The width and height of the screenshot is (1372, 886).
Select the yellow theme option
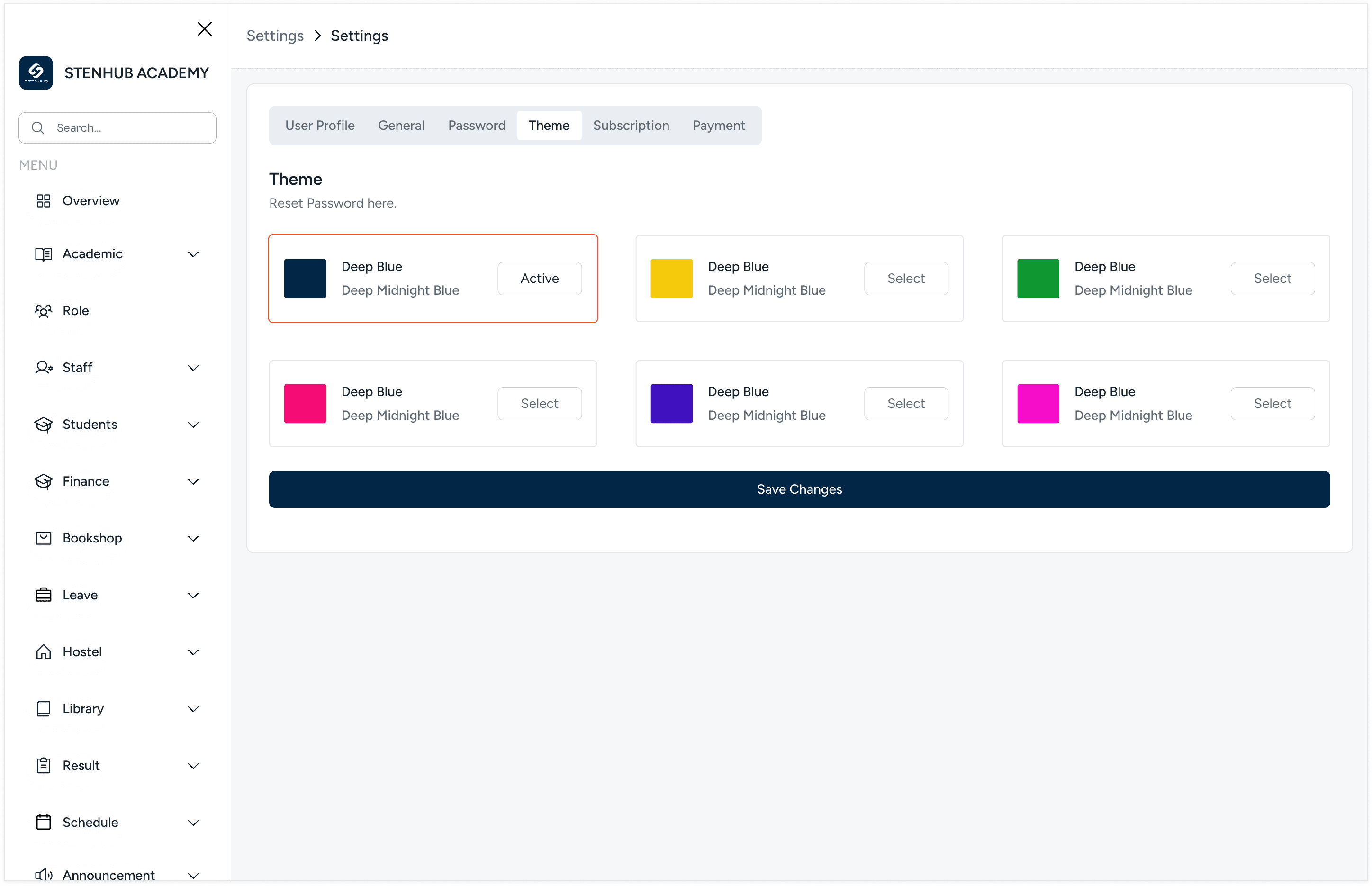click(x=905, y=279)
